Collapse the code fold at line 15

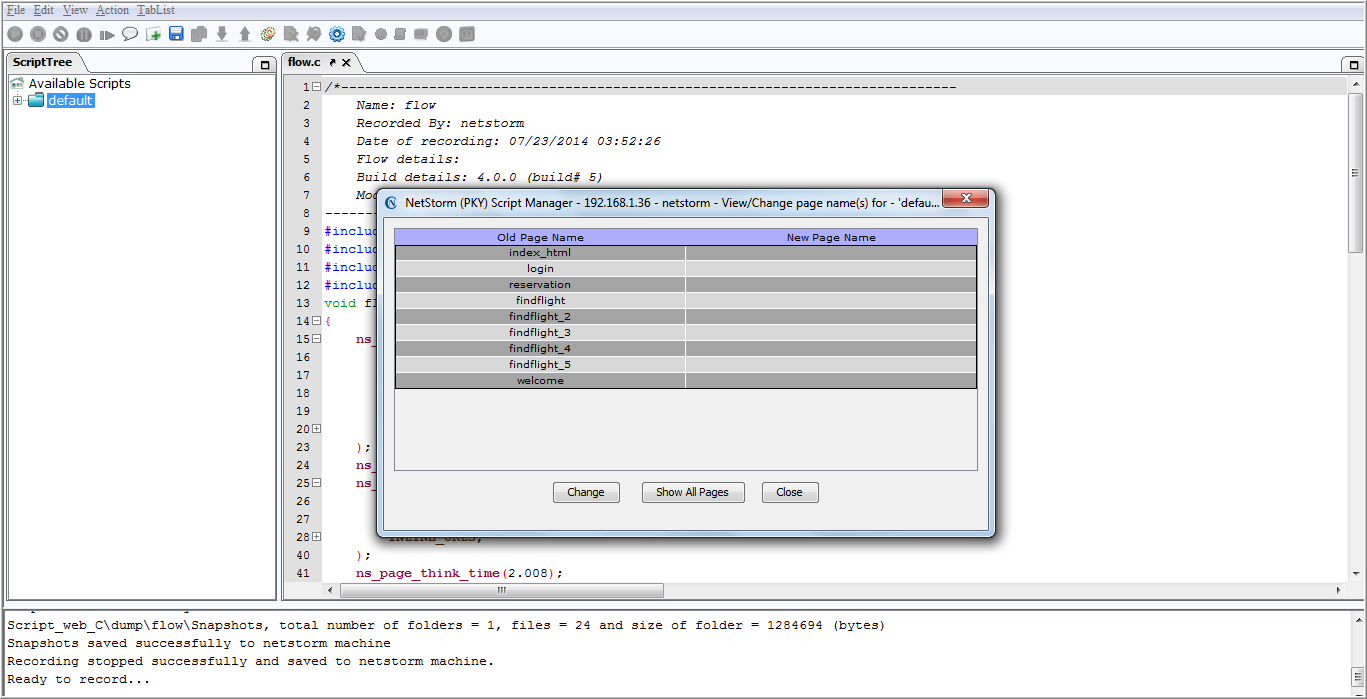click(316, 339)
